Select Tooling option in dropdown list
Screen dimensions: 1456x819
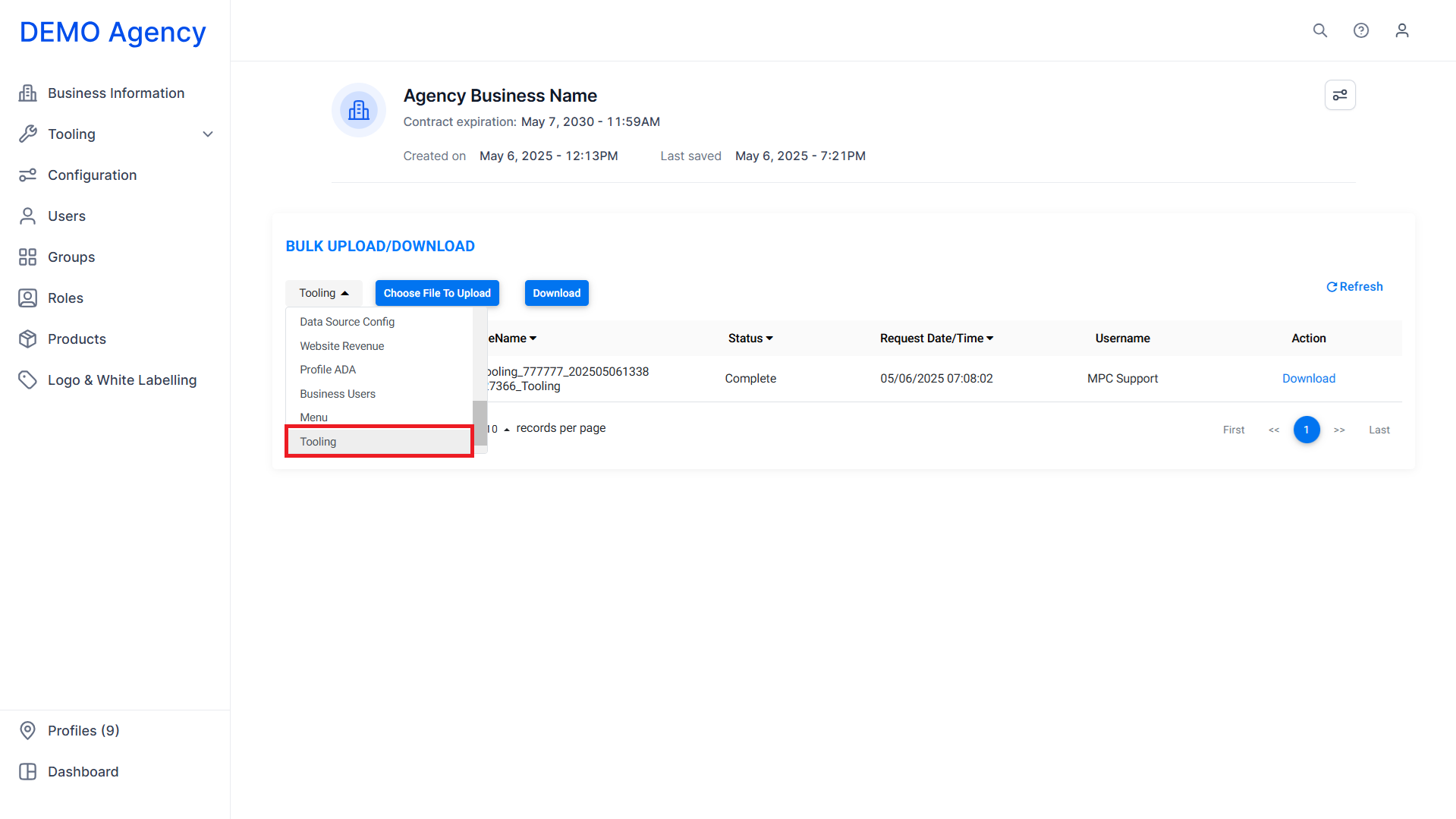pyautogui.click(x=379, y=442)
